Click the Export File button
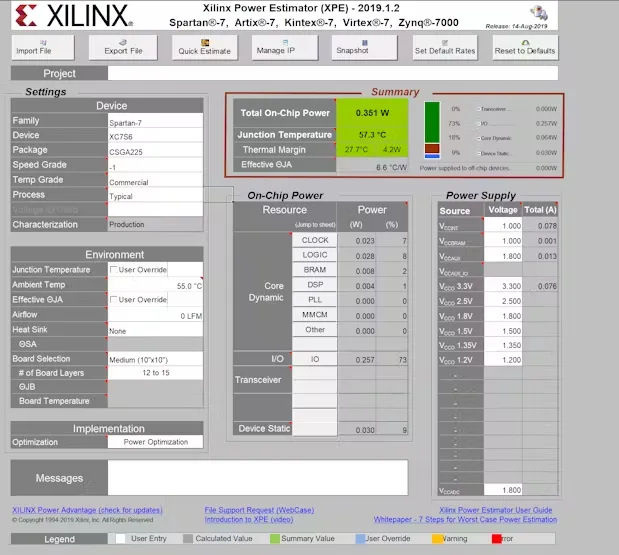This screenshot has height=555, width=619. pos(123,47)
